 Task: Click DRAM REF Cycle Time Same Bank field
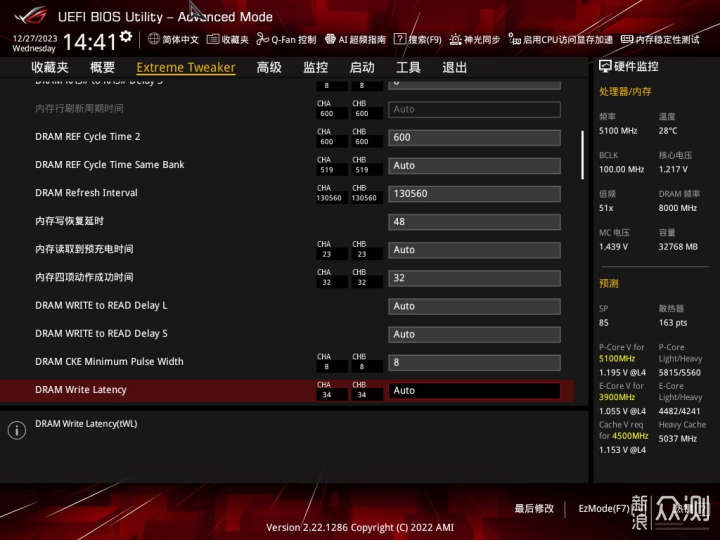474,165
